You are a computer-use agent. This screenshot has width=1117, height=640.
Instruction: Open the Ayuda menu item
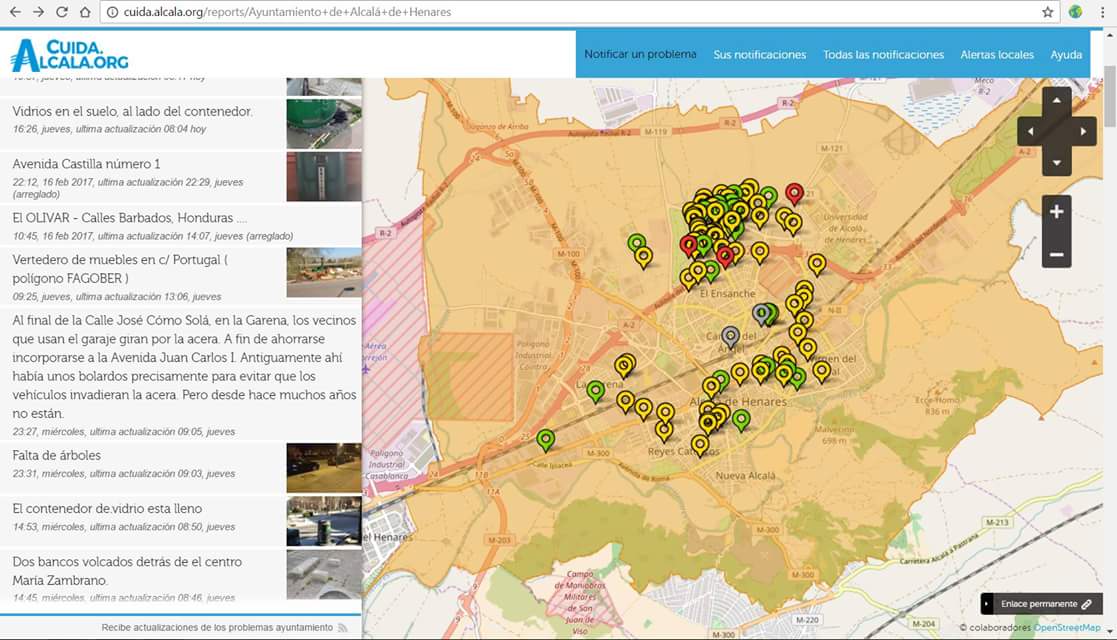(x=1066, y=54)
